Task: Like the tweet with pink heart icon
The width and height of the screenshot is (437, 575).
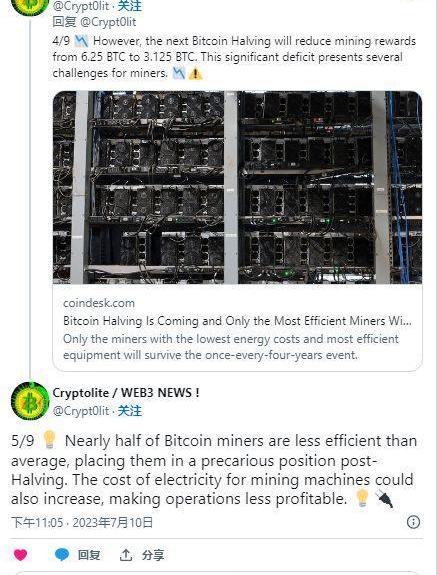Action: (21, 554)
